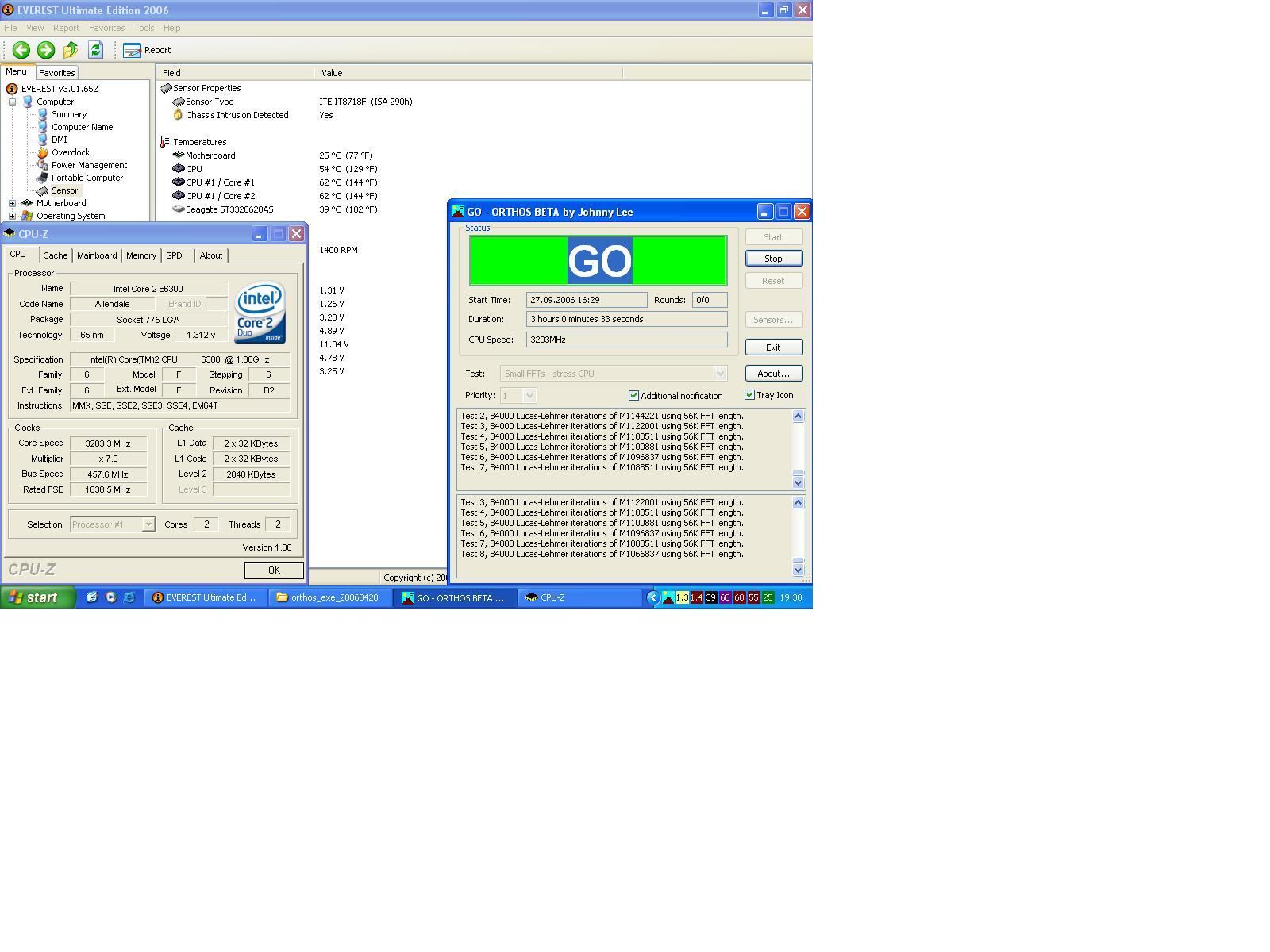Toggle Additional notification checkbox
The width and height of the screenshot is (1270, 952).
633,395
